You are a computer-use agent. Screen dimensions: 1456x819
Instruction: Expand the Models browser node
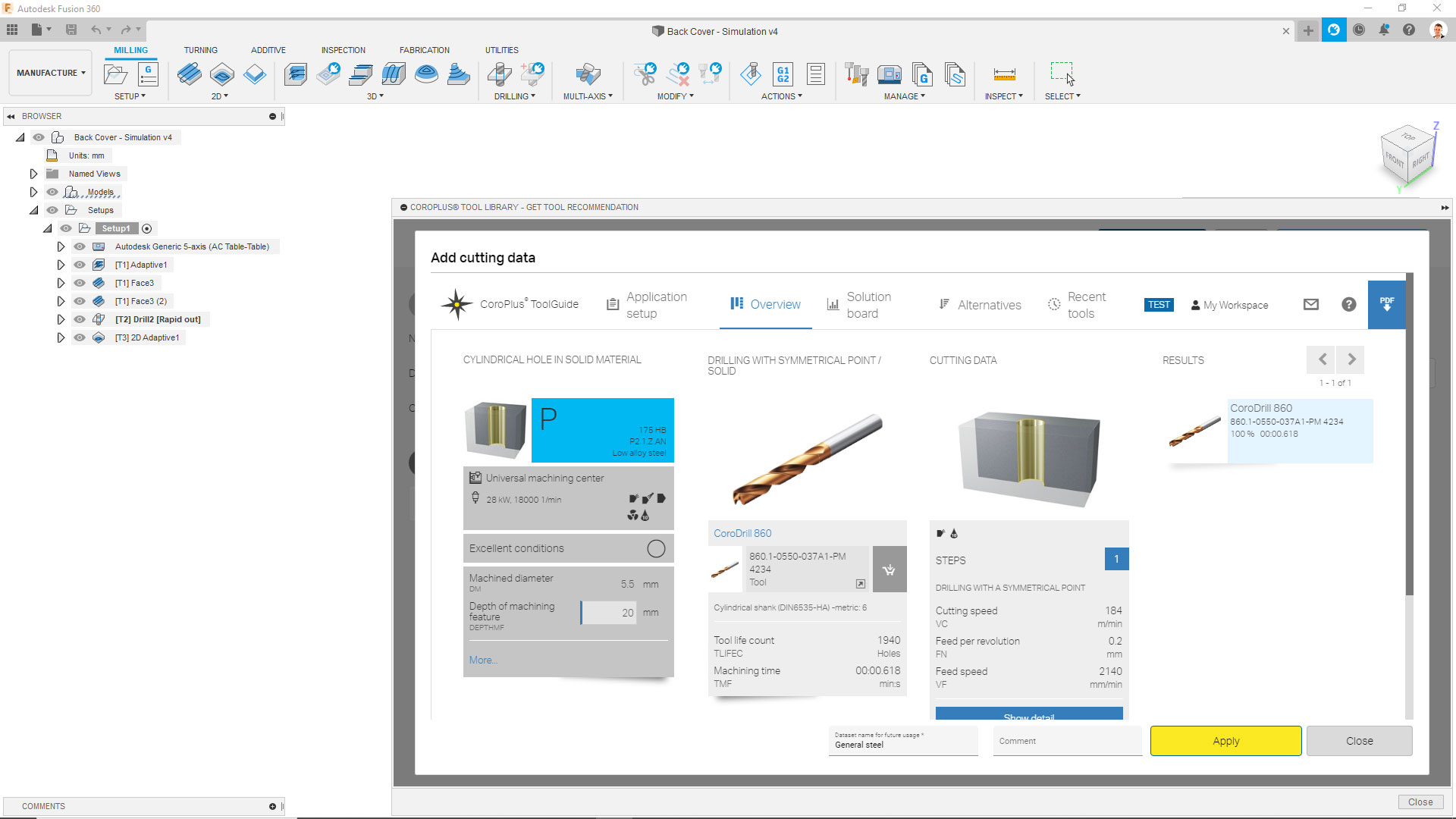[33, 192]
